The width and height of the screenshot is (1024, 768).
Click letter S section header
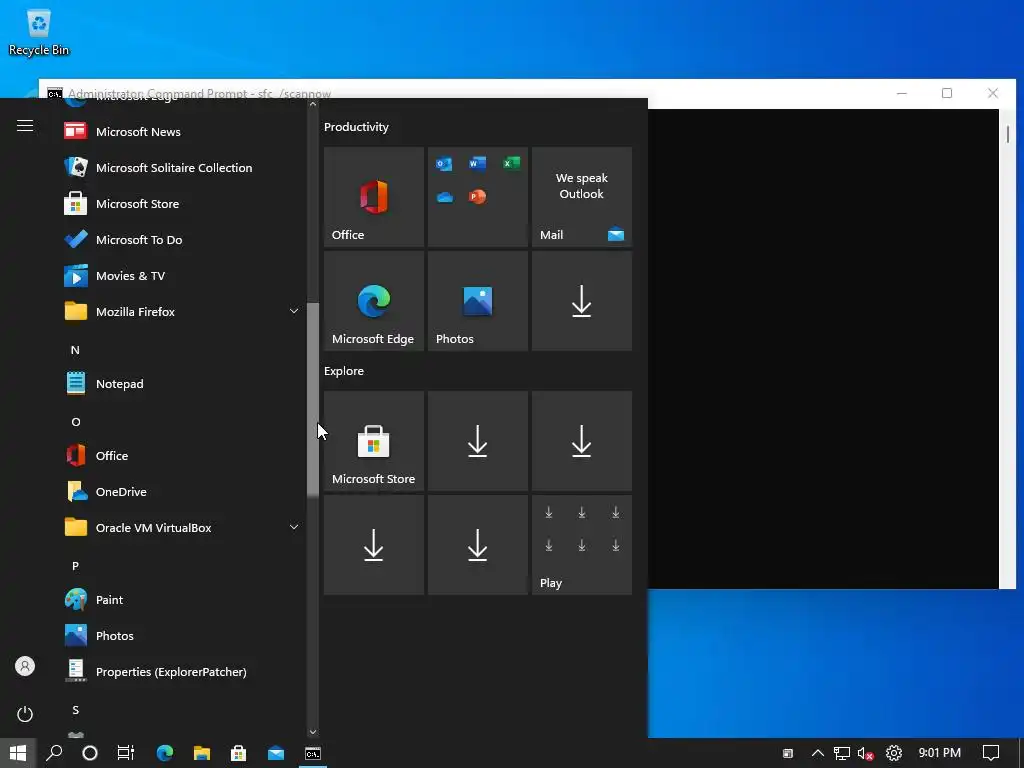(x=75, y=710)
